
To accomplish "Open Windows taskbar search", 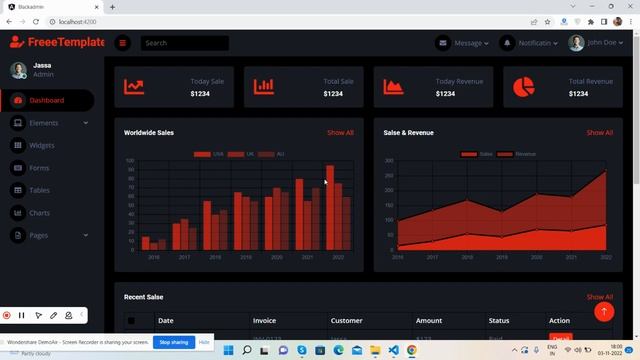I will [x=247, y=350].
